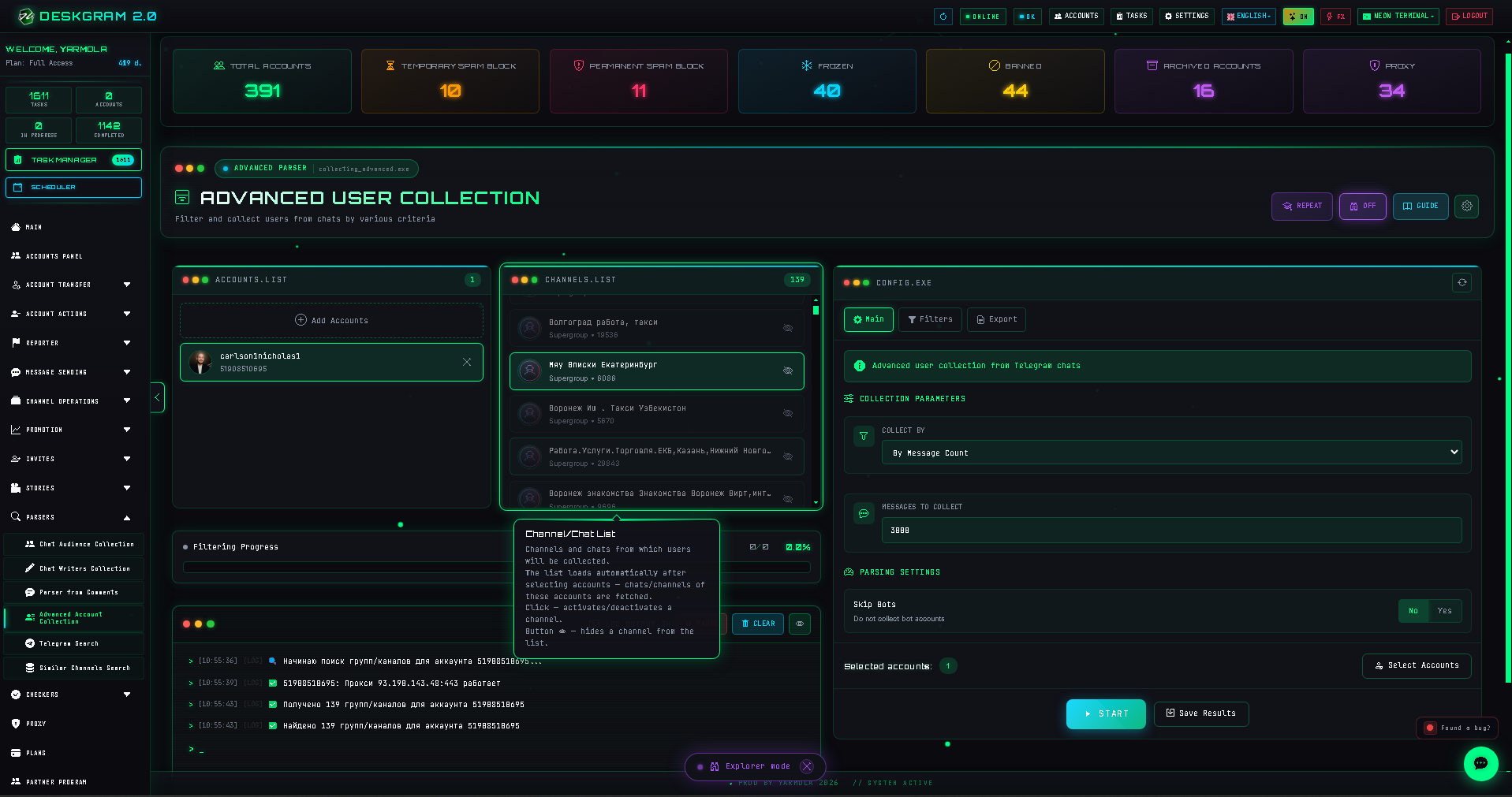Viewport: 1512px width, 797px height.
Task: Close the Explorer mode pill
Action: point(806,766)
